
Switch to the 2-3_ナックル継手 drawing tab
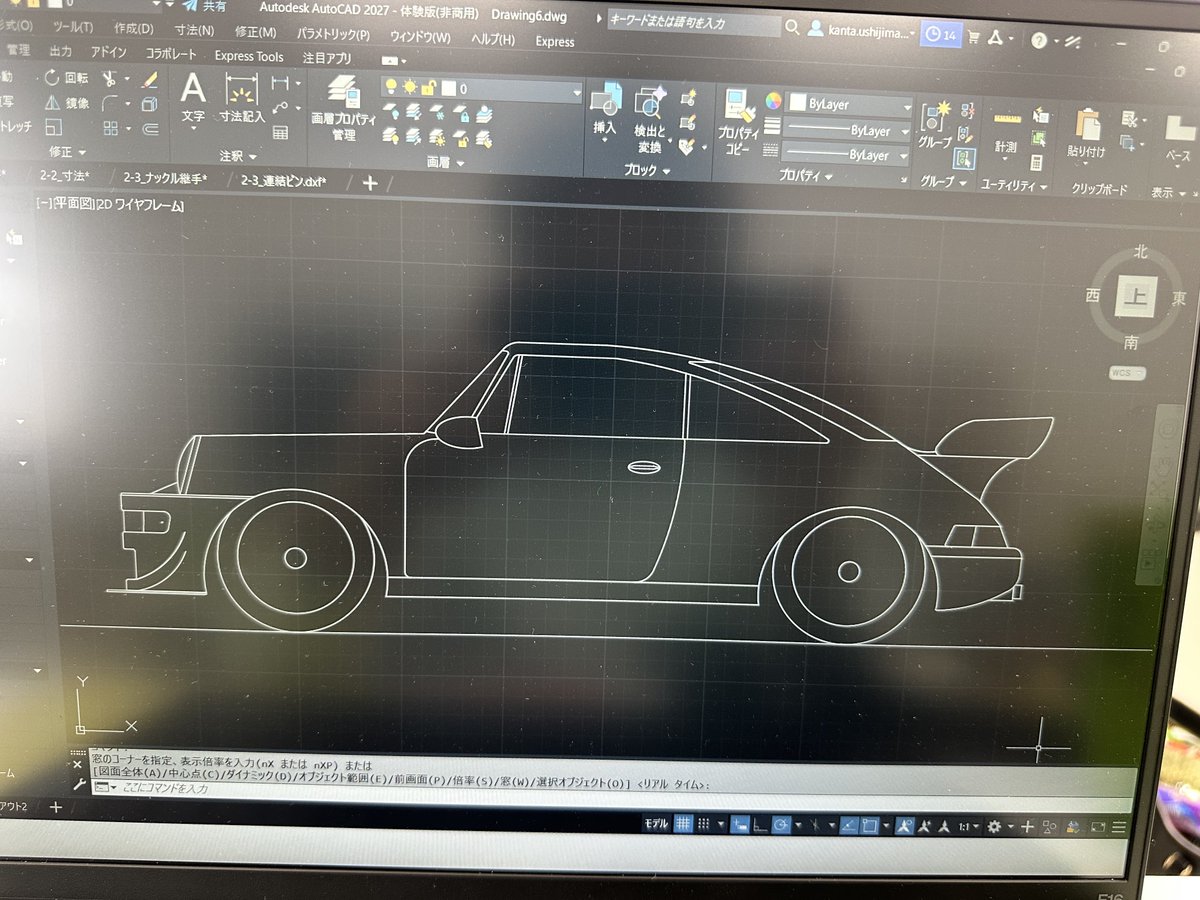(x=165, y=177)
